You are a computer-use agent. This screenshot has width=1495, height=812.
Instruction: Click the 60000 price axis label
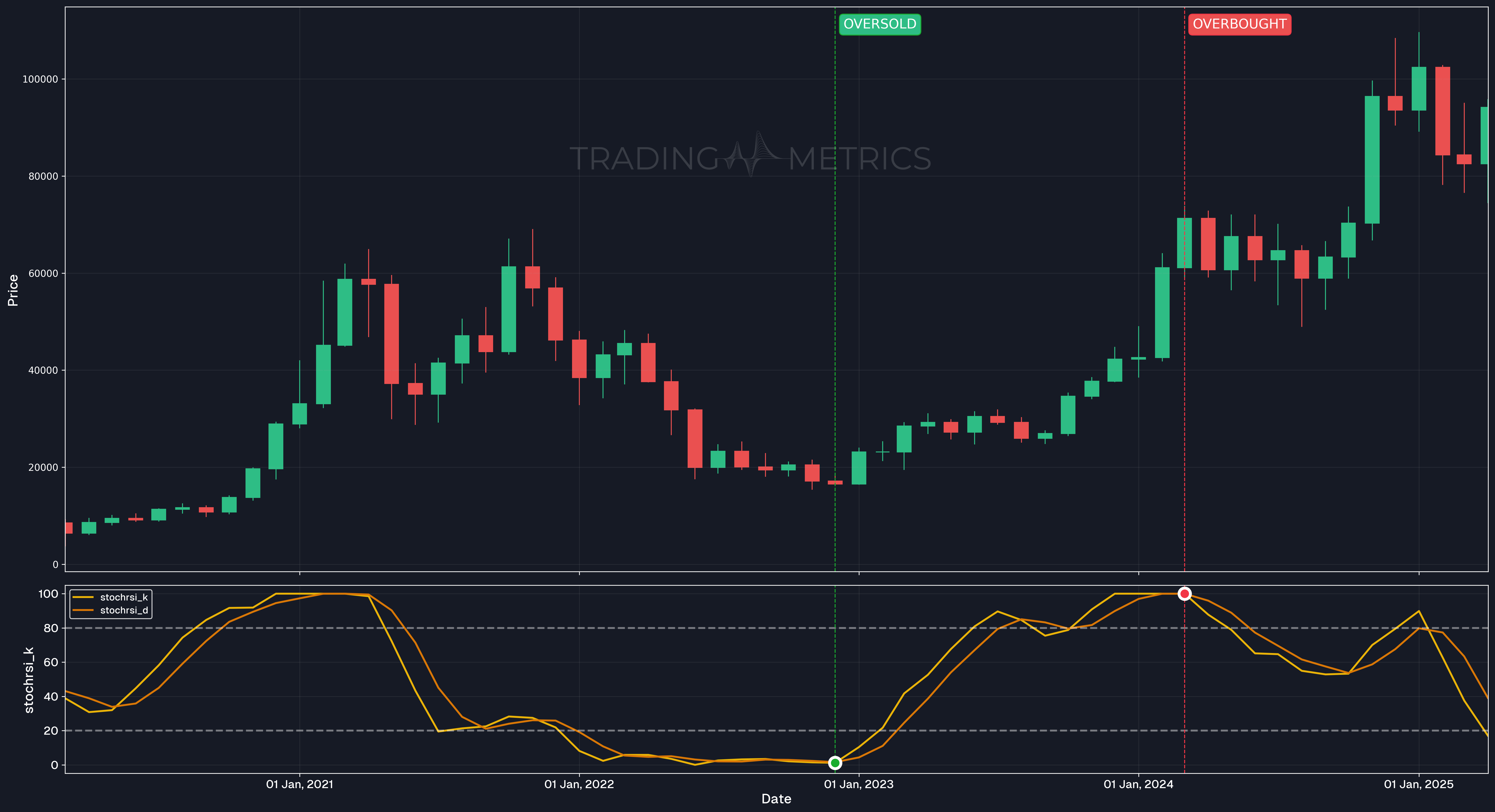coord(43,273)
